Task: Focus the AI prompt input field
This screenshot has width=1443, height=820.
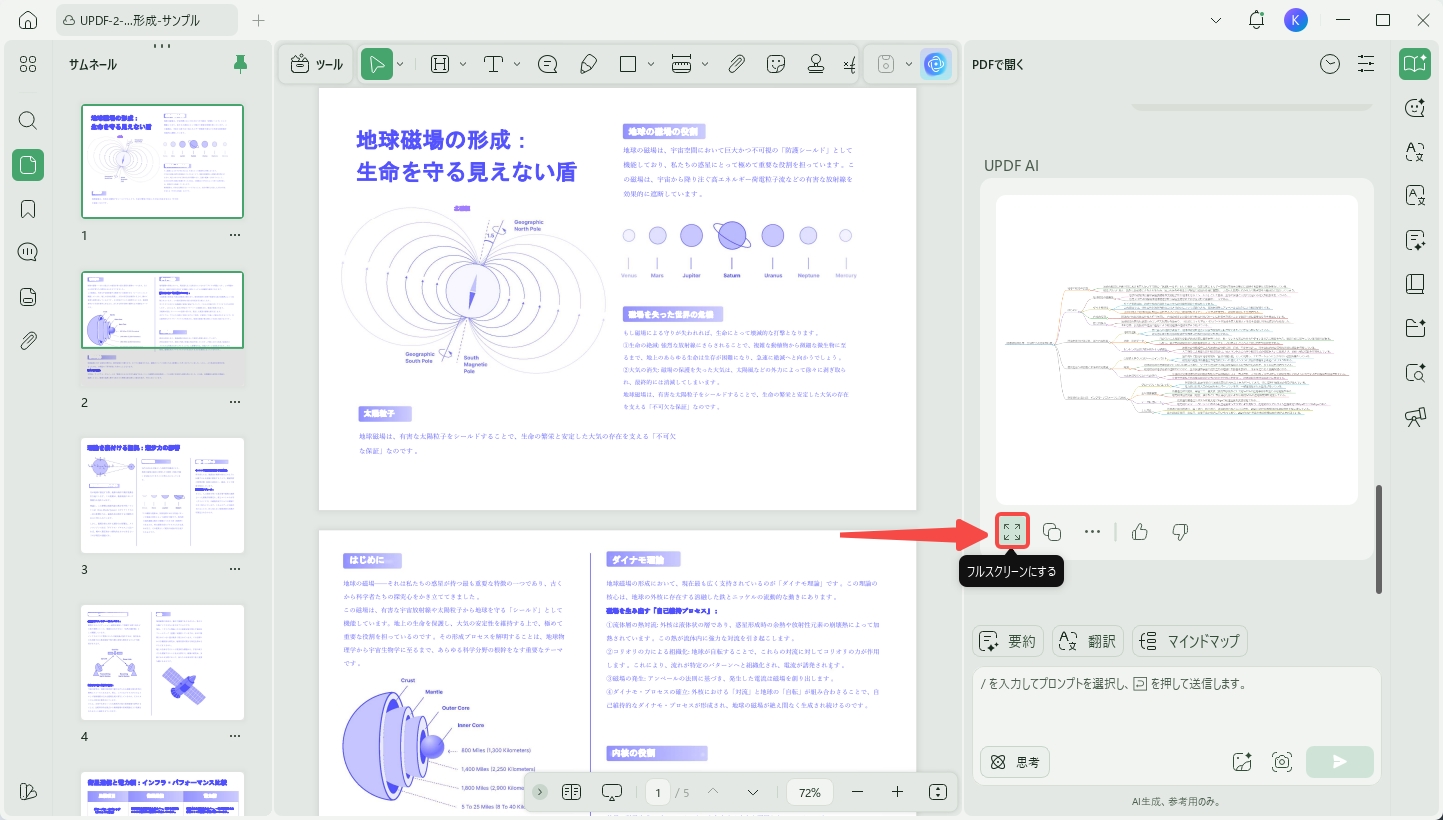Action: [x=1177, y=703]
